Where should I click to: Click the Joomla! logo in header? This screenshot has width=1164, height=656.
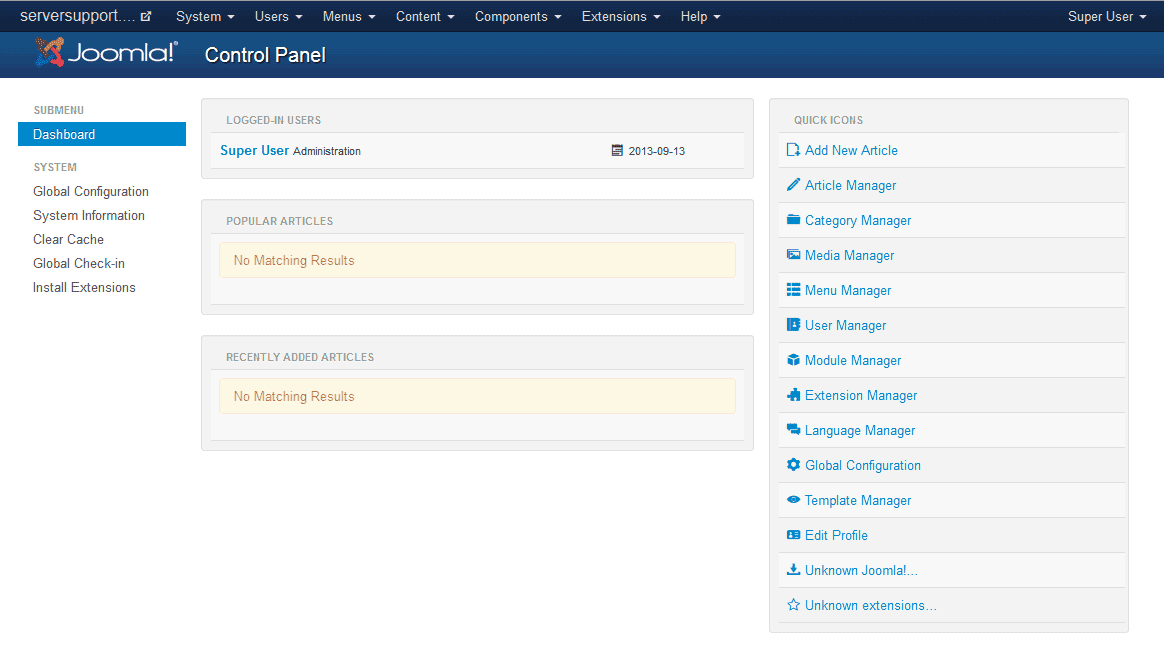click(x=106, y=53)
